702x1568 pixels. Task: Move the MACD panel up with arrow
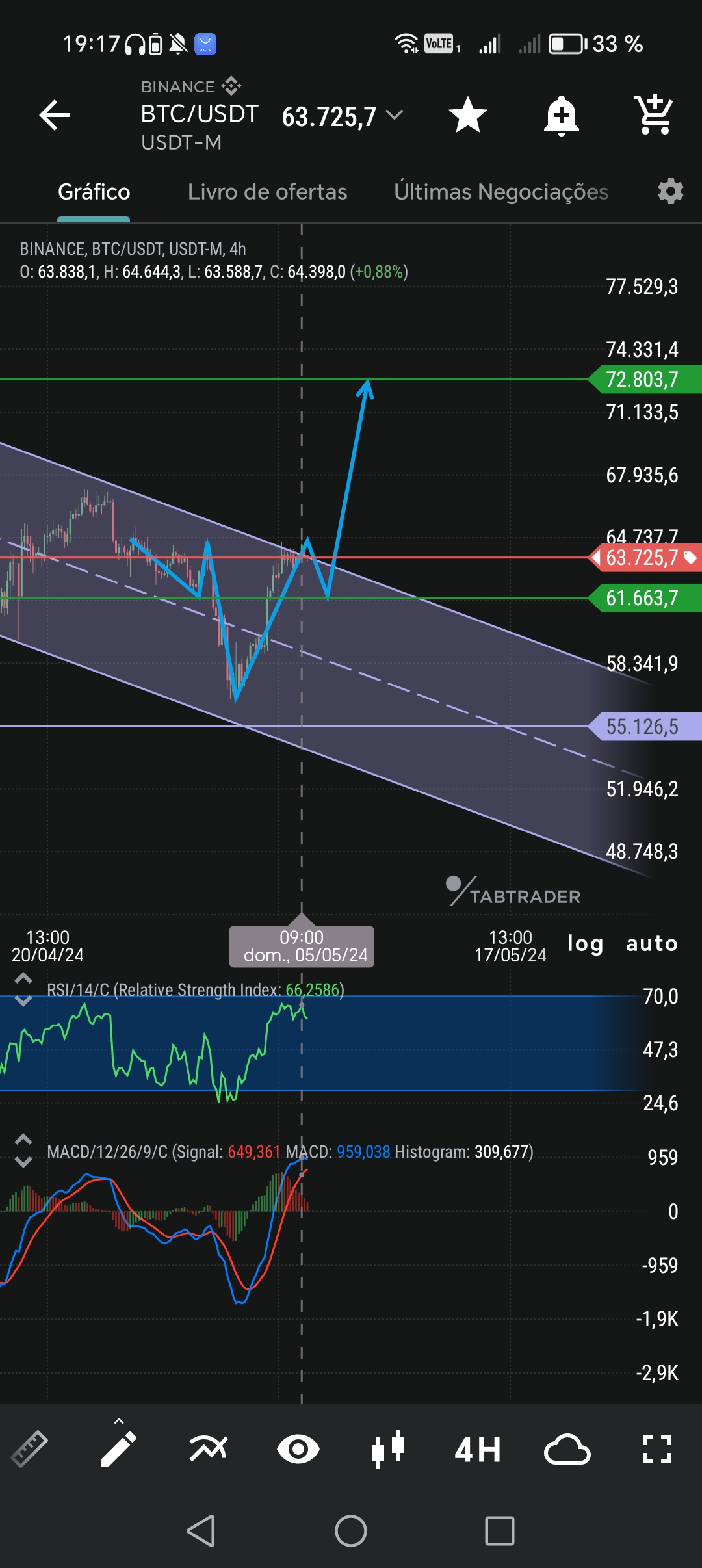point(23,1139)
